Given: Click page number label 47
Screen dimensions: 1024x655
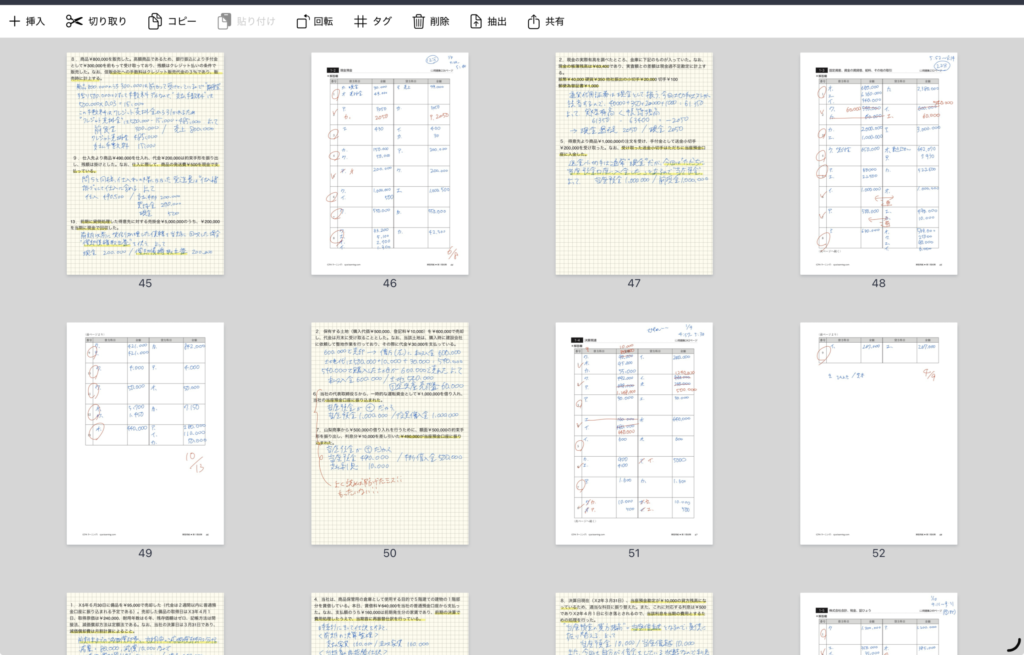Looking at the screenshot, I should [634, 283].
